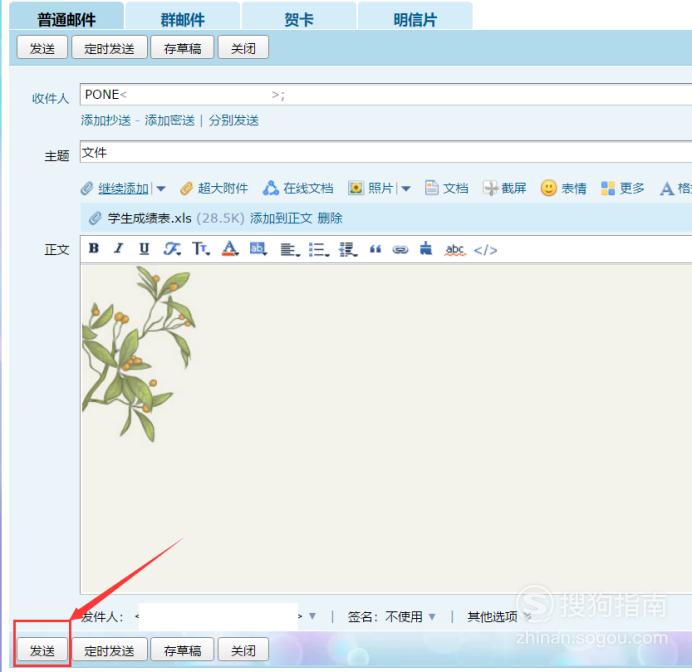
Task: Click the 添加密送 link
Action: (x=169, y=120)
